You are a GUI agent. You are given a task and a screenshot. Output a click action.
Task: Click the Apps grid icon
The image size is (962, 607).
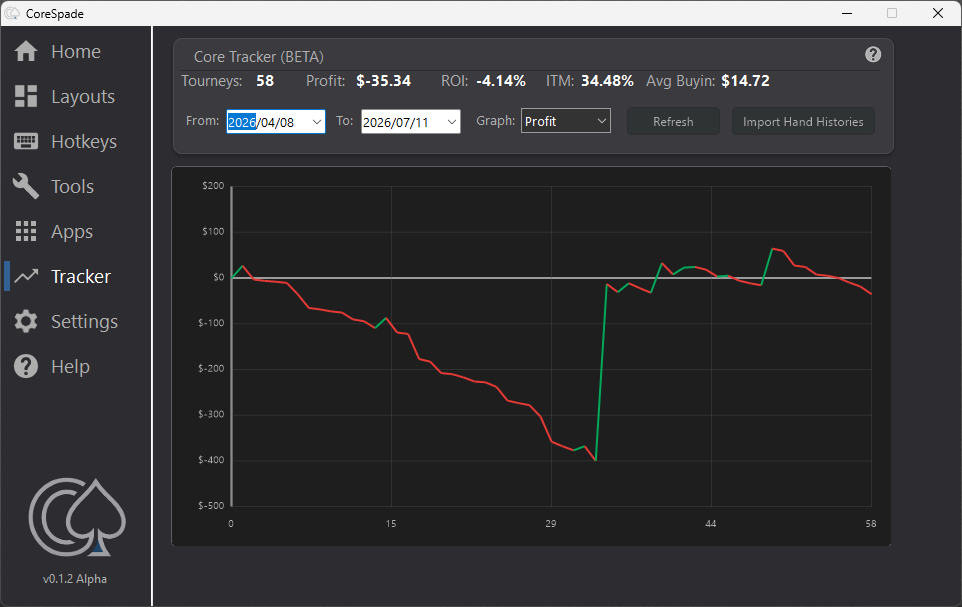tap(26, 231)
